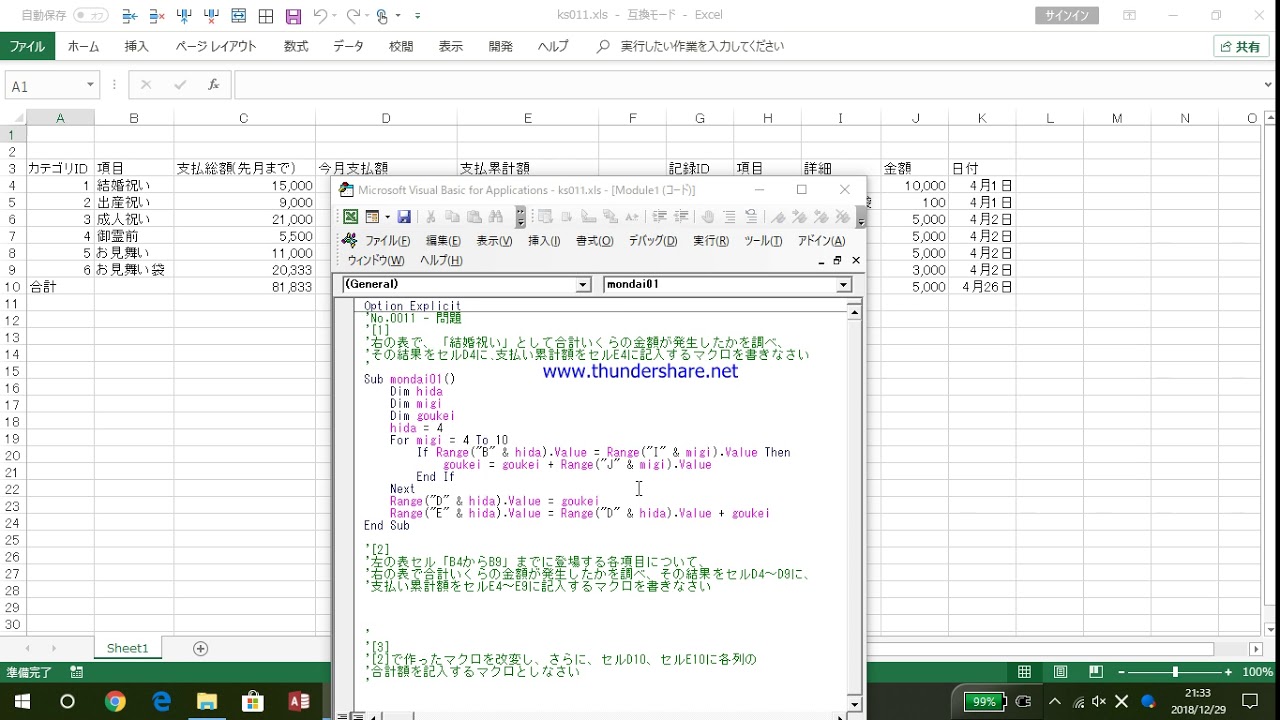Save the project with VBA floppy disk icon
The width and height of the screenshot is (1280, 720).
(x=404, y=217)
